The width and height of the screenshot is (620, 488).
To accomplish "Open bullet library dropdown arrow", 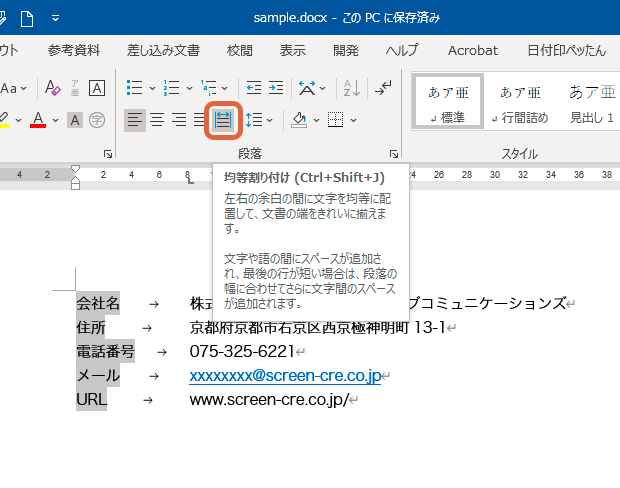I will 152,88.
